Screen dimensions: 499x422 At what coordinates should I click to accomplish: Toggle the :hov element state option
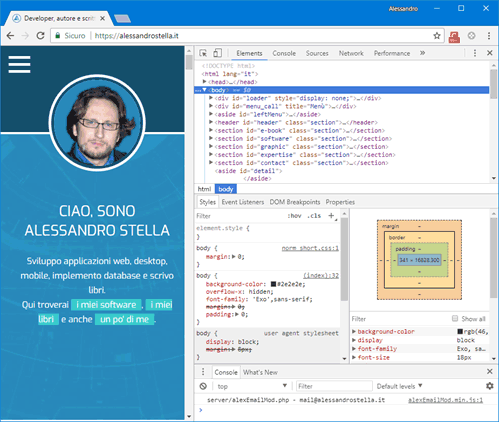pyautogui.click(x=294, y=216)
